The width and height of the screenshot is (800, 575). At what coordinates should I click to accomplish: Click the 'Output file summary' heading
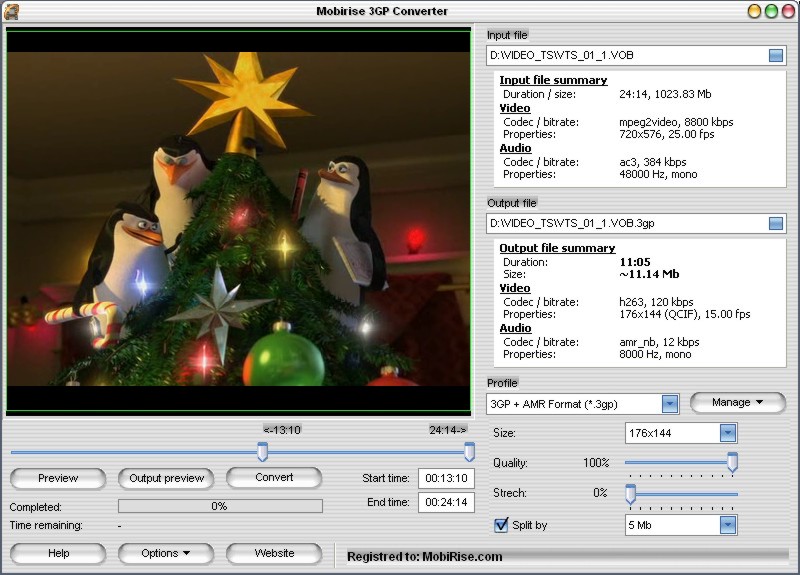[x=557, y=248]
